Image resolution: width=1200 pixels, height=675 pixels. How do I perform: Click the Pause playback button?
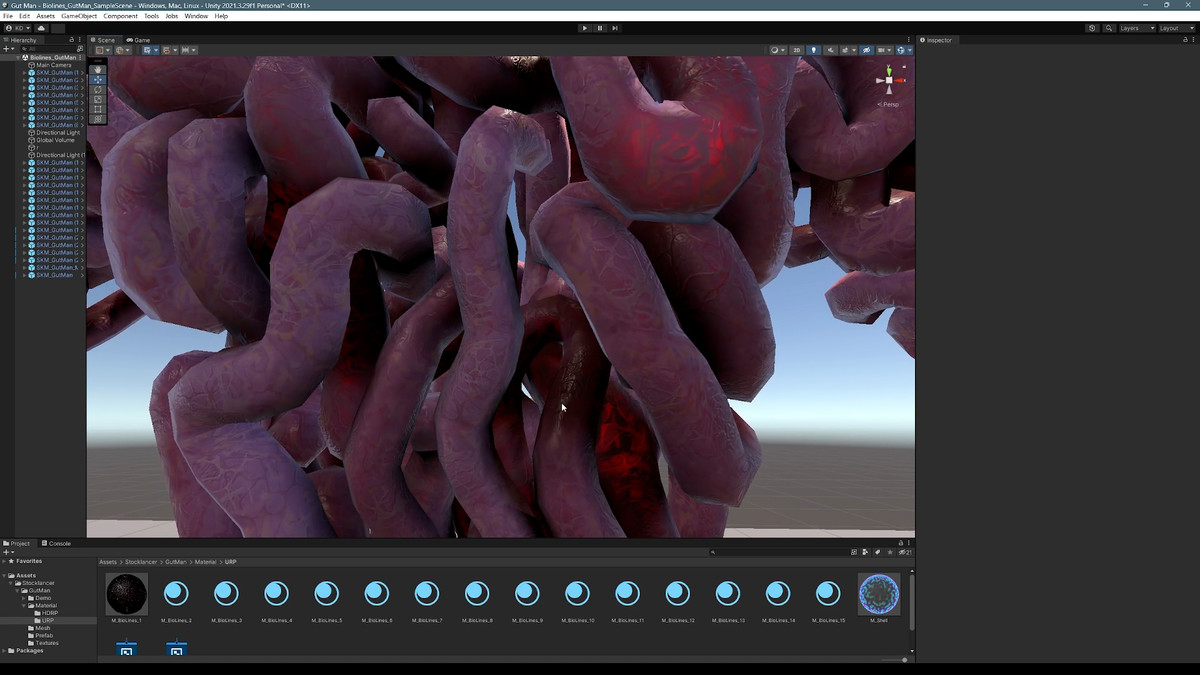click(x=600, y=28)
